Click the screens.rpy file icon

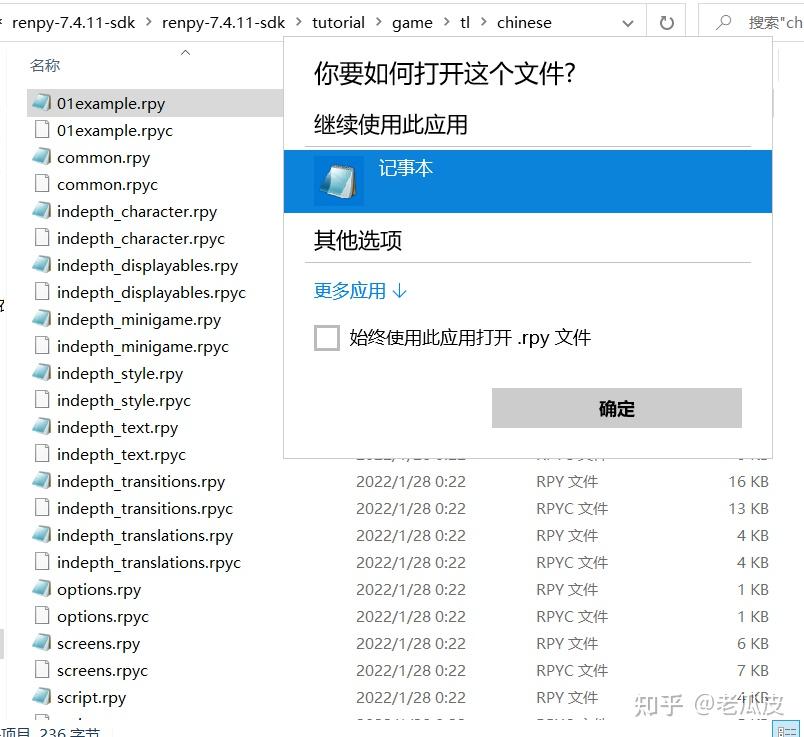pyautogui.click(x=40, y=643)
